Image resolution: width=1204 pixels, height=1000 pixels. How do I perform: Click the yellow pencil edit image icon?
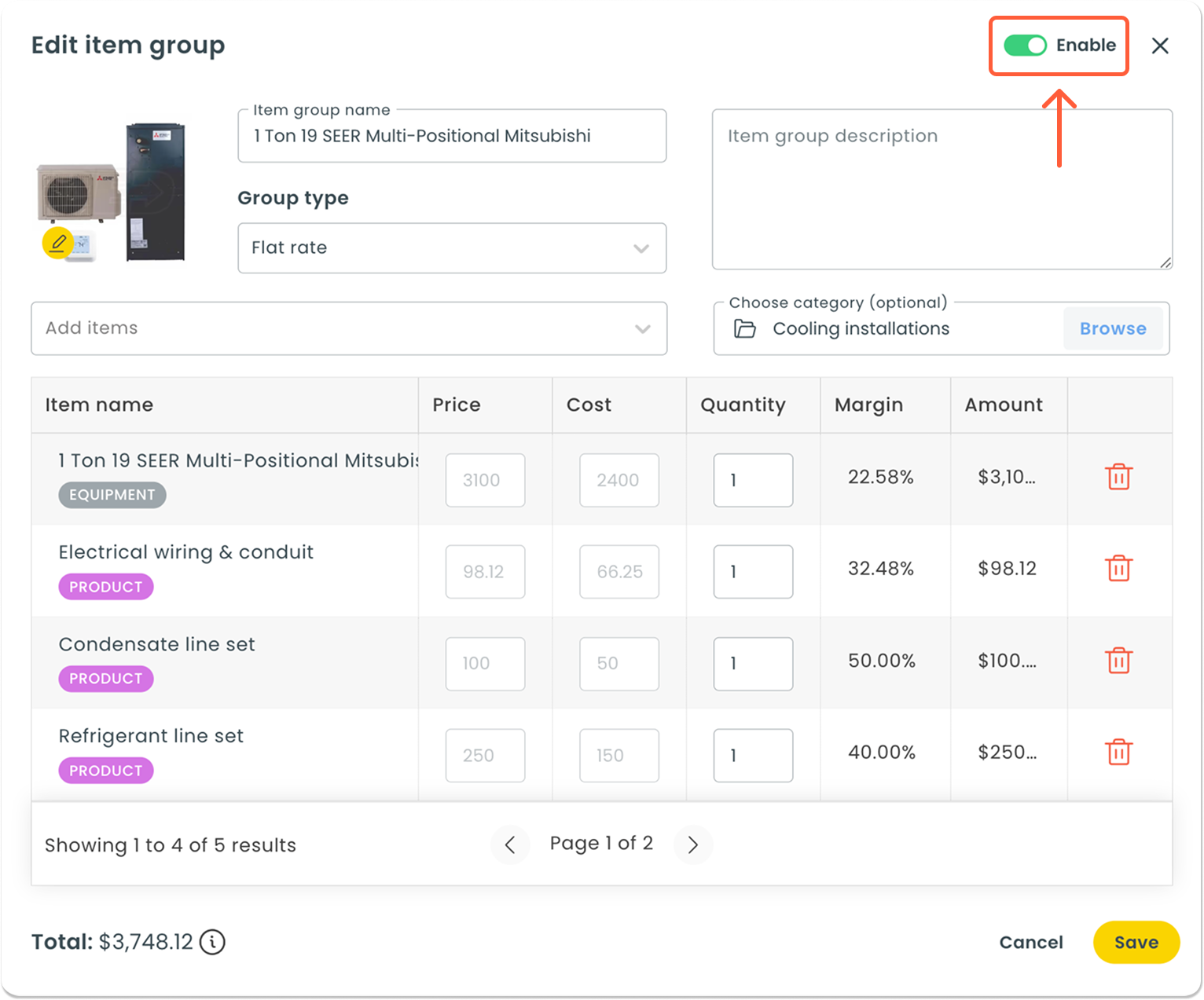click(x=57, y=244)
